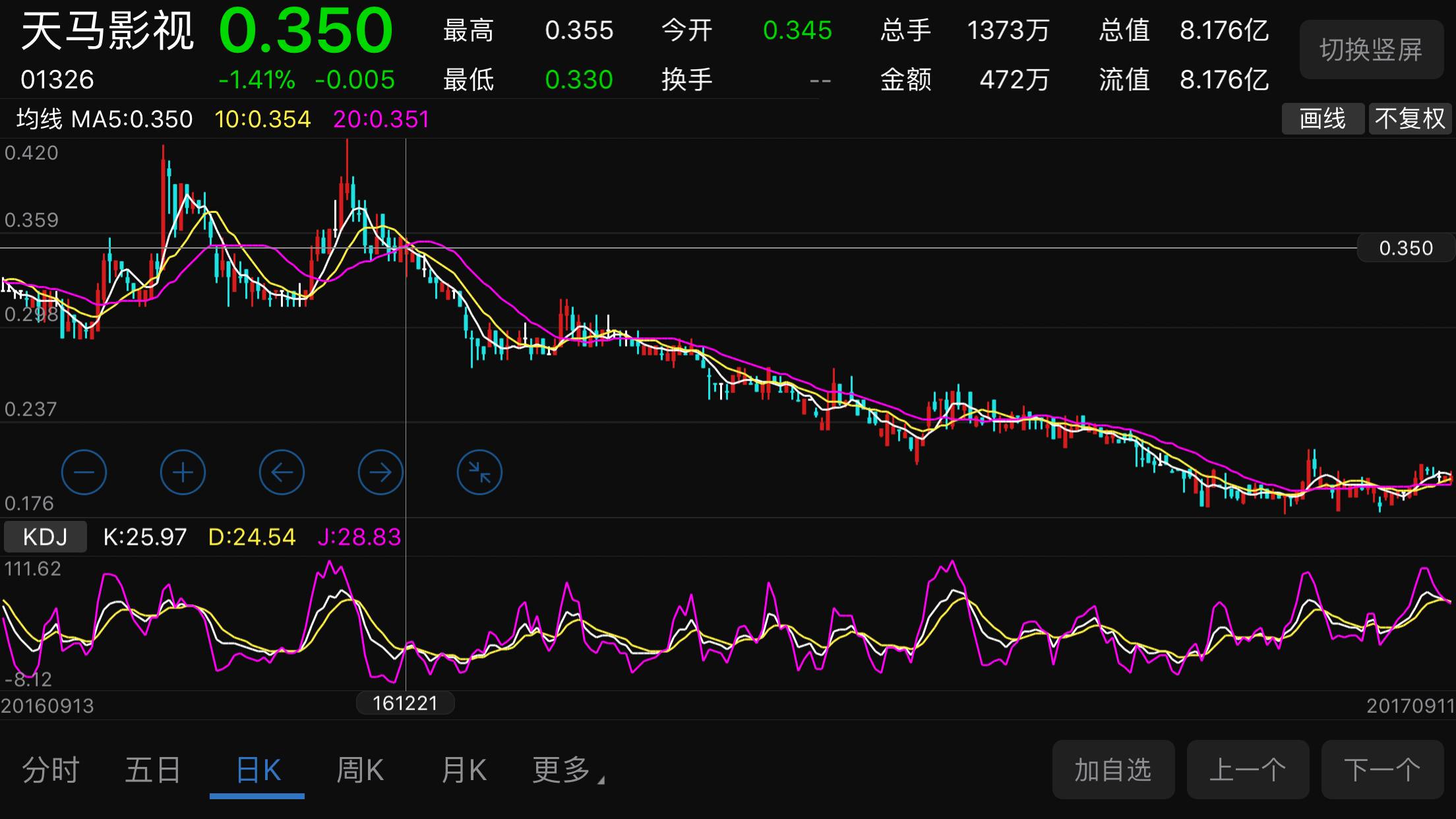Toggle 不复权 price adjustment mode
Image resolution: width=1456 pixels, height=819 pixels.
pyautogui.click(x=1410, y=119)
